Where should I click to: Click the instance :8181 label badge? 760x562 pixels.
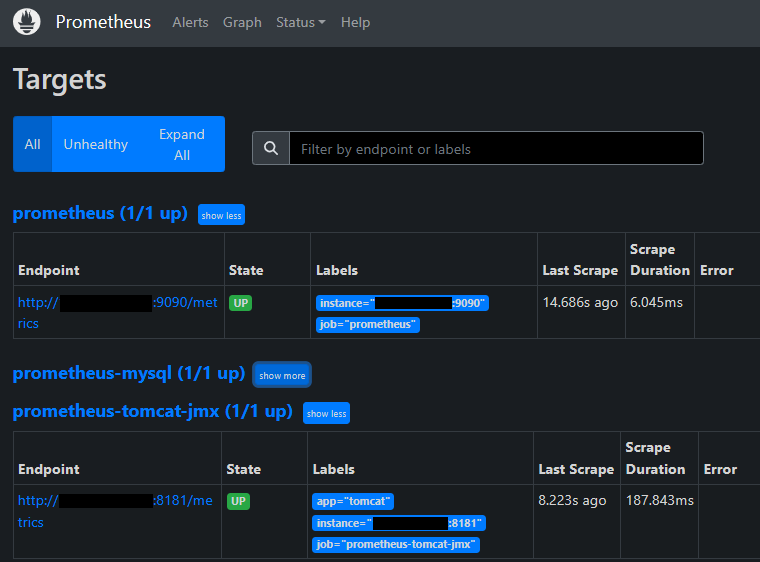click(x=399, y=523)
